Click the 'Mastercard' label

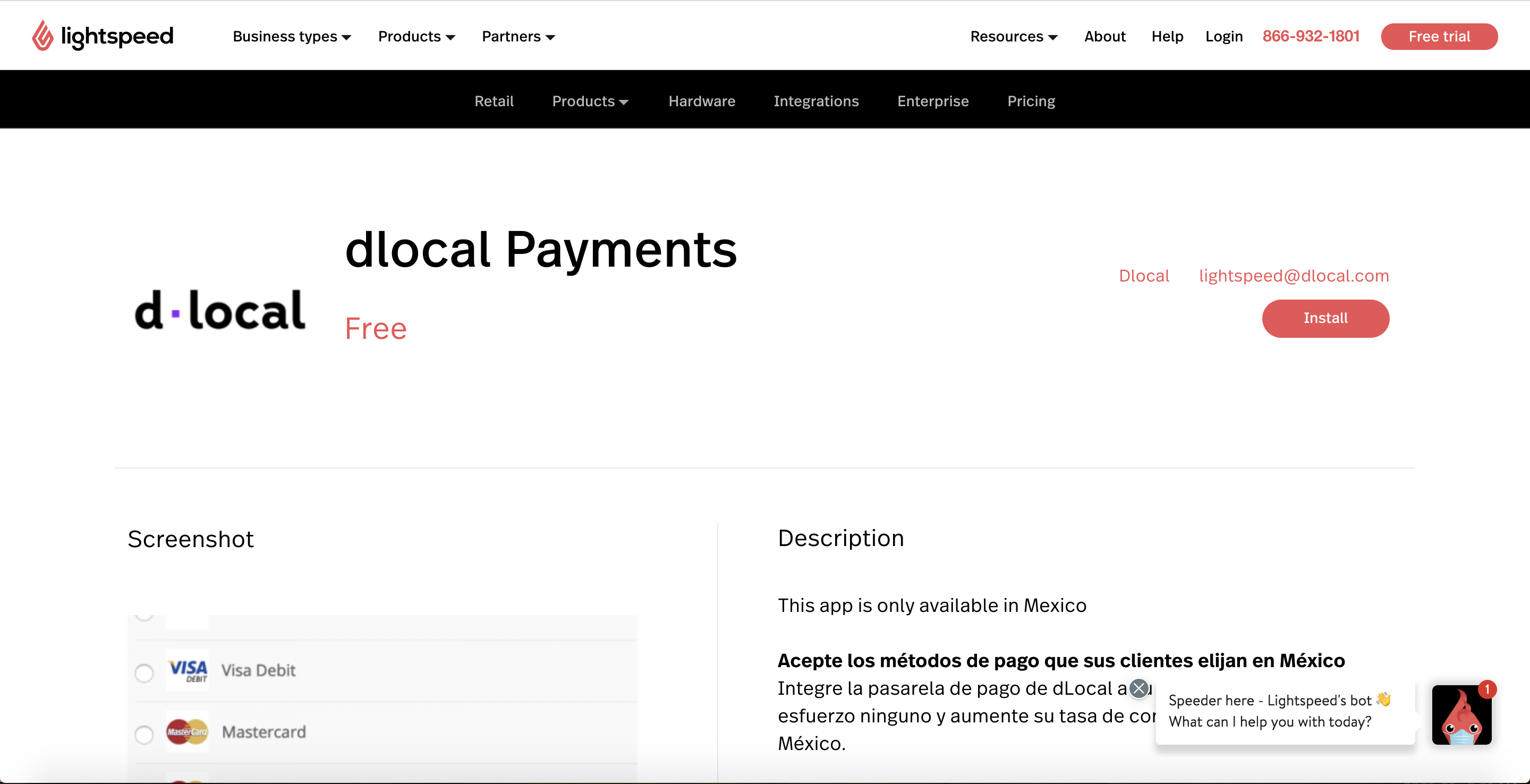(x=263, y=732)
